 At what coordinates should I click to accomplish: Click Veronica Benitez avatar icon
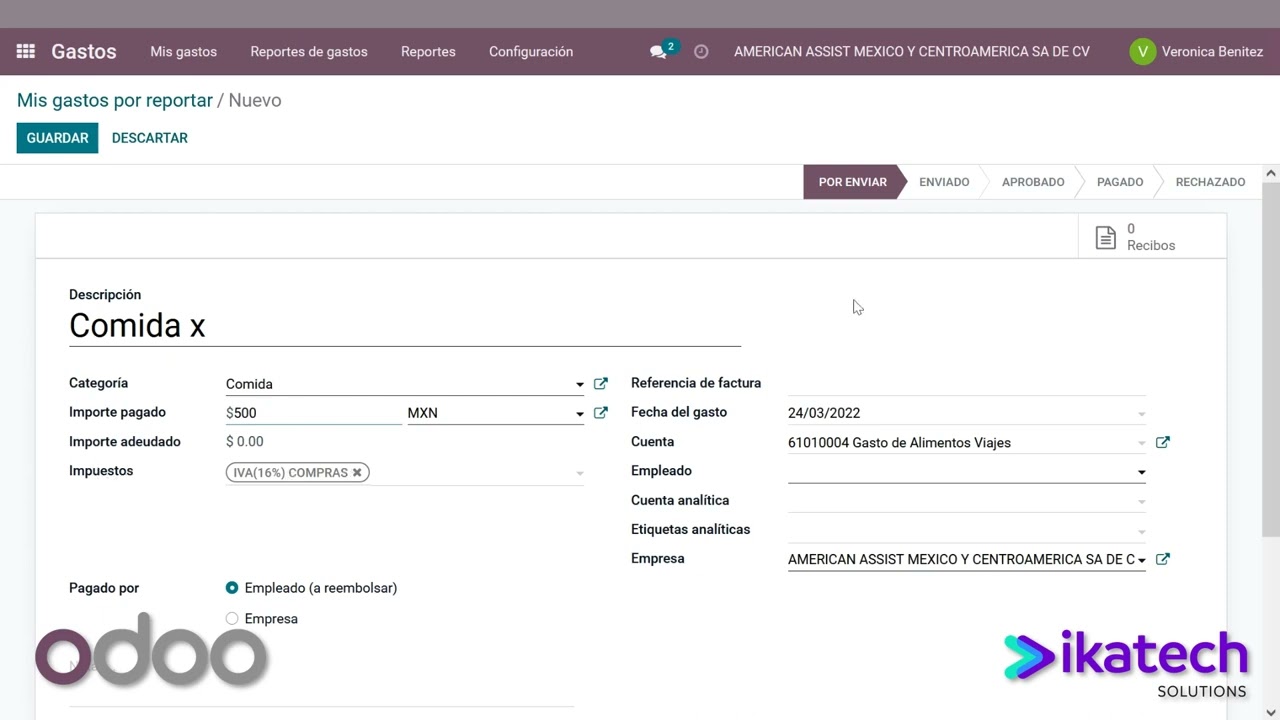1142,52
